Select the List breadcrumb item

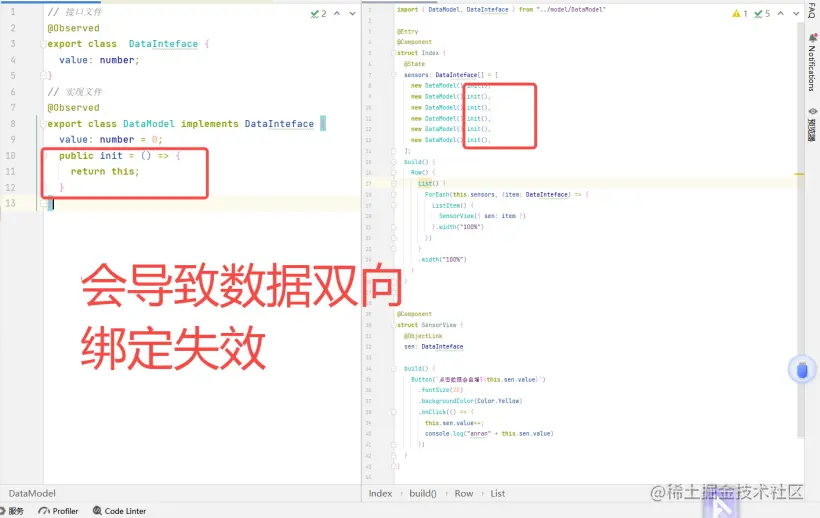point(498,493)
